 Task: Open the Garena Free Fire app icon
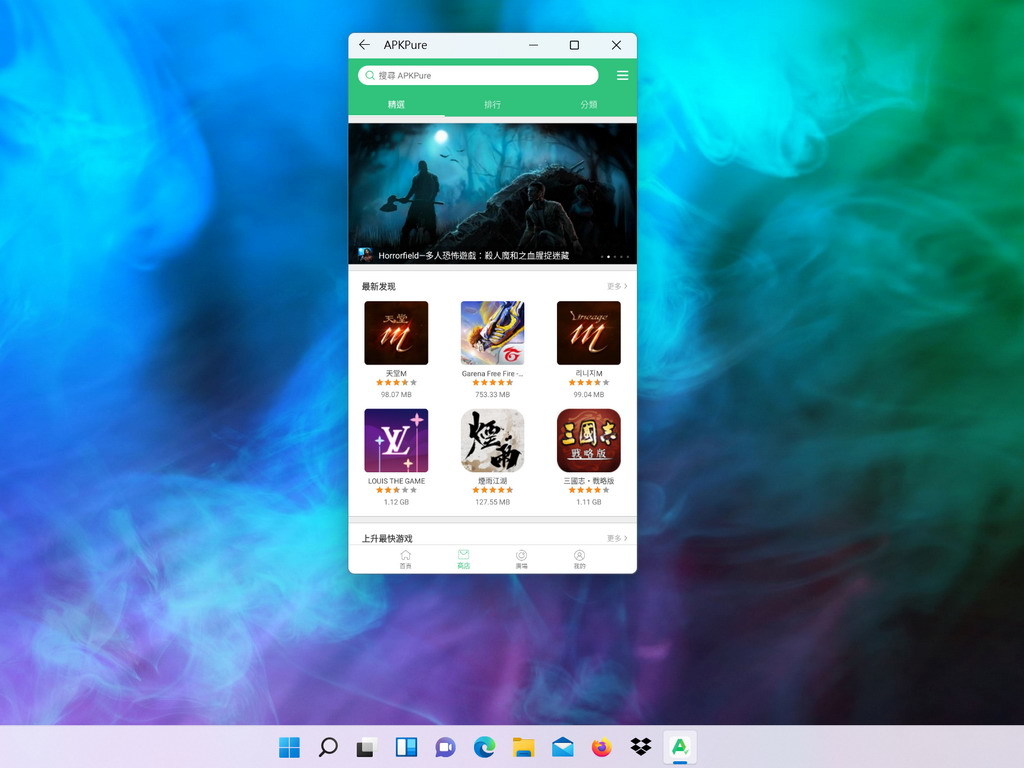click(492, 333)
